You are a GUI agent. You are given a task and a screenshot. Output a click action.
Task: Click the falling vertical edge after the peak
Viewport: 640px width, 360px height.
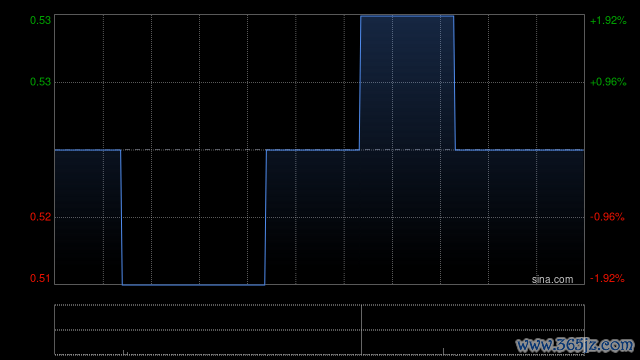[454, 83]
